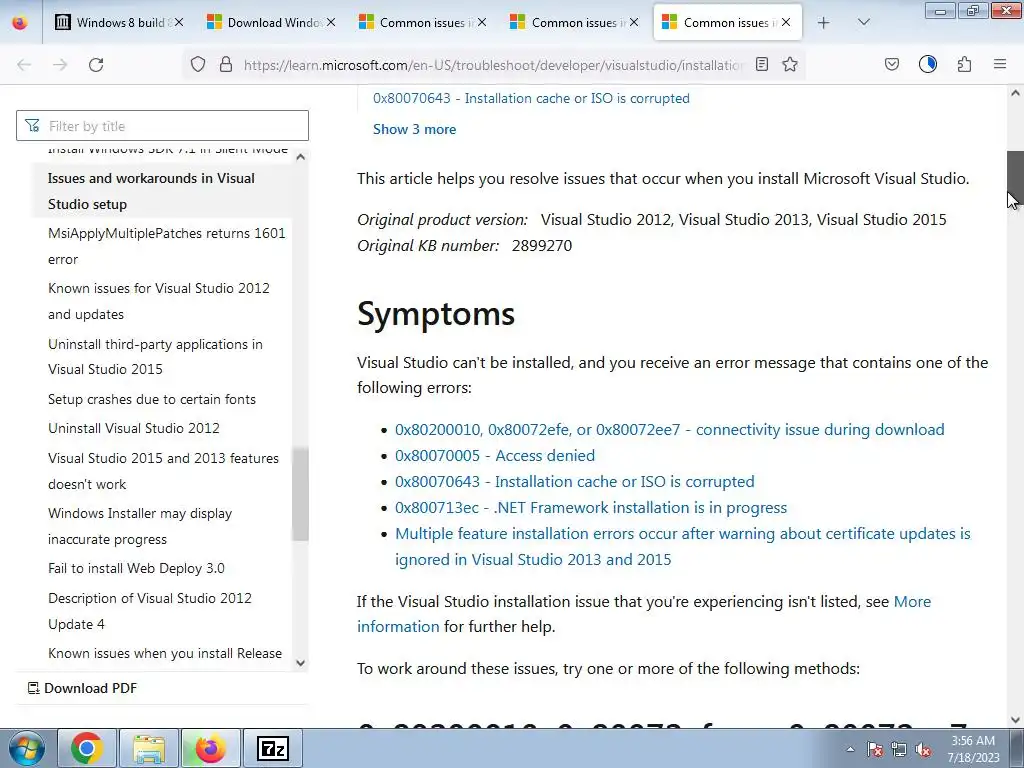This screenshot has width=1024, height=768.
Task: Open the Save to Pocket icon
Action: pyautogui.click(x=891, y=65)
